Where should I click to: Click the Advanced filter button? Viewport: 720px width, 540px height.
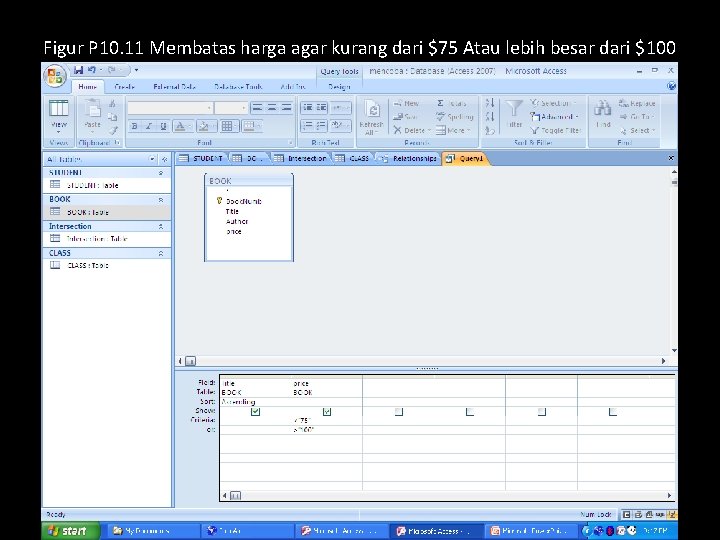pos(555,117)
